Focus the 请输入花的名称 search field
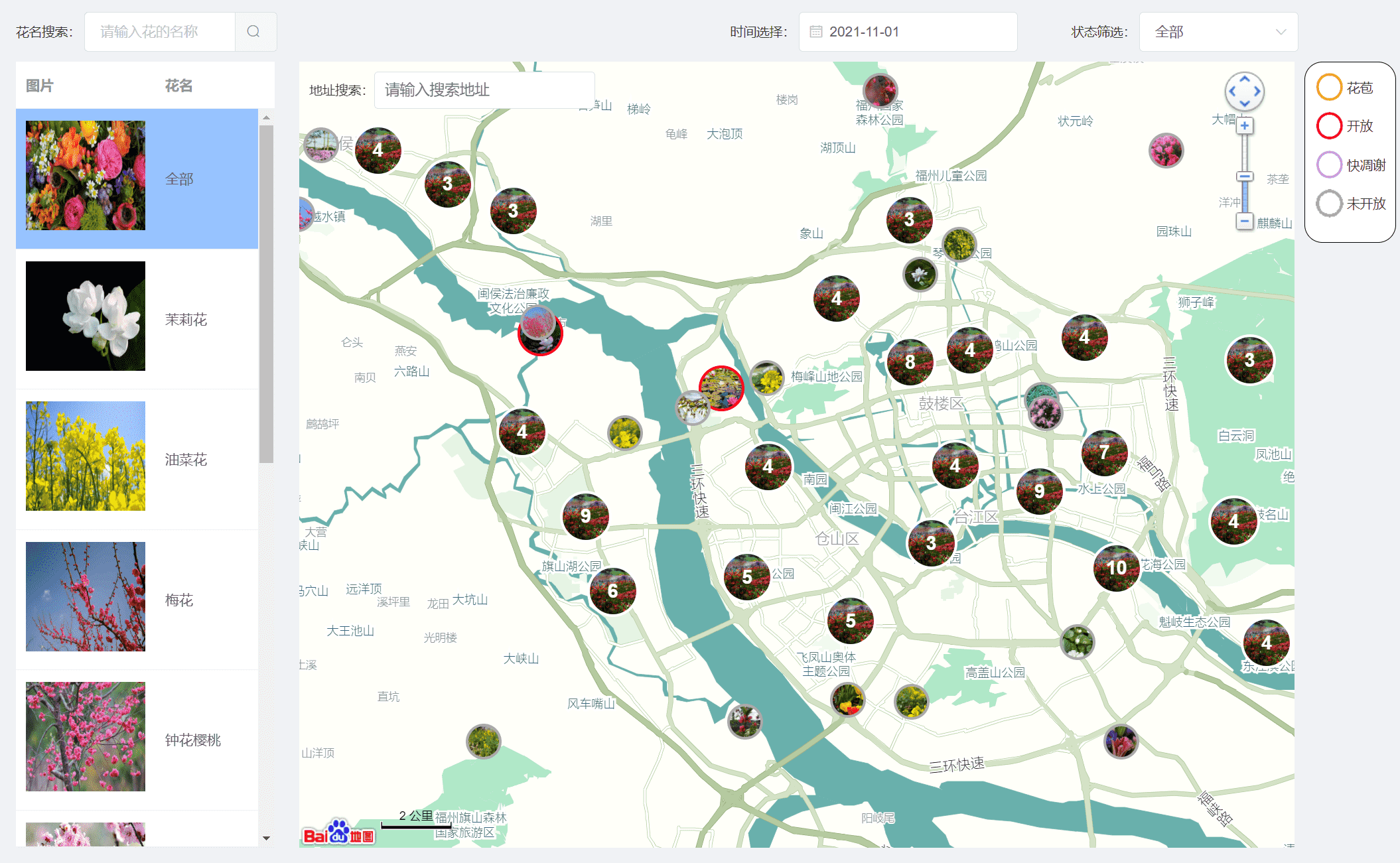 point(160,32)
